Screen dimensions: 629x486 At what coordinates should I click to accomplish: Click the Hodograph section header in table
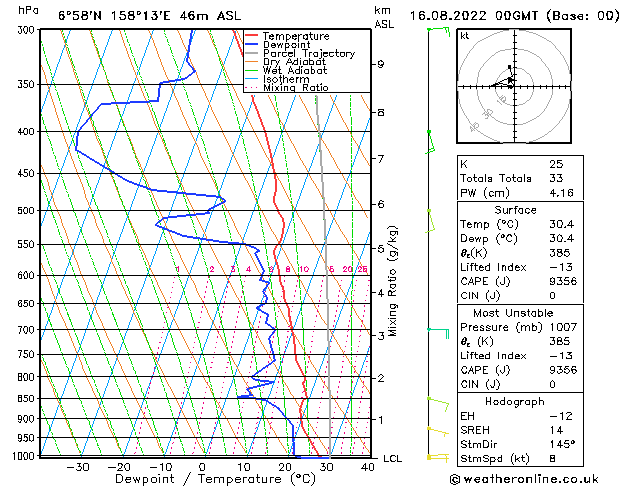point(515,402)
